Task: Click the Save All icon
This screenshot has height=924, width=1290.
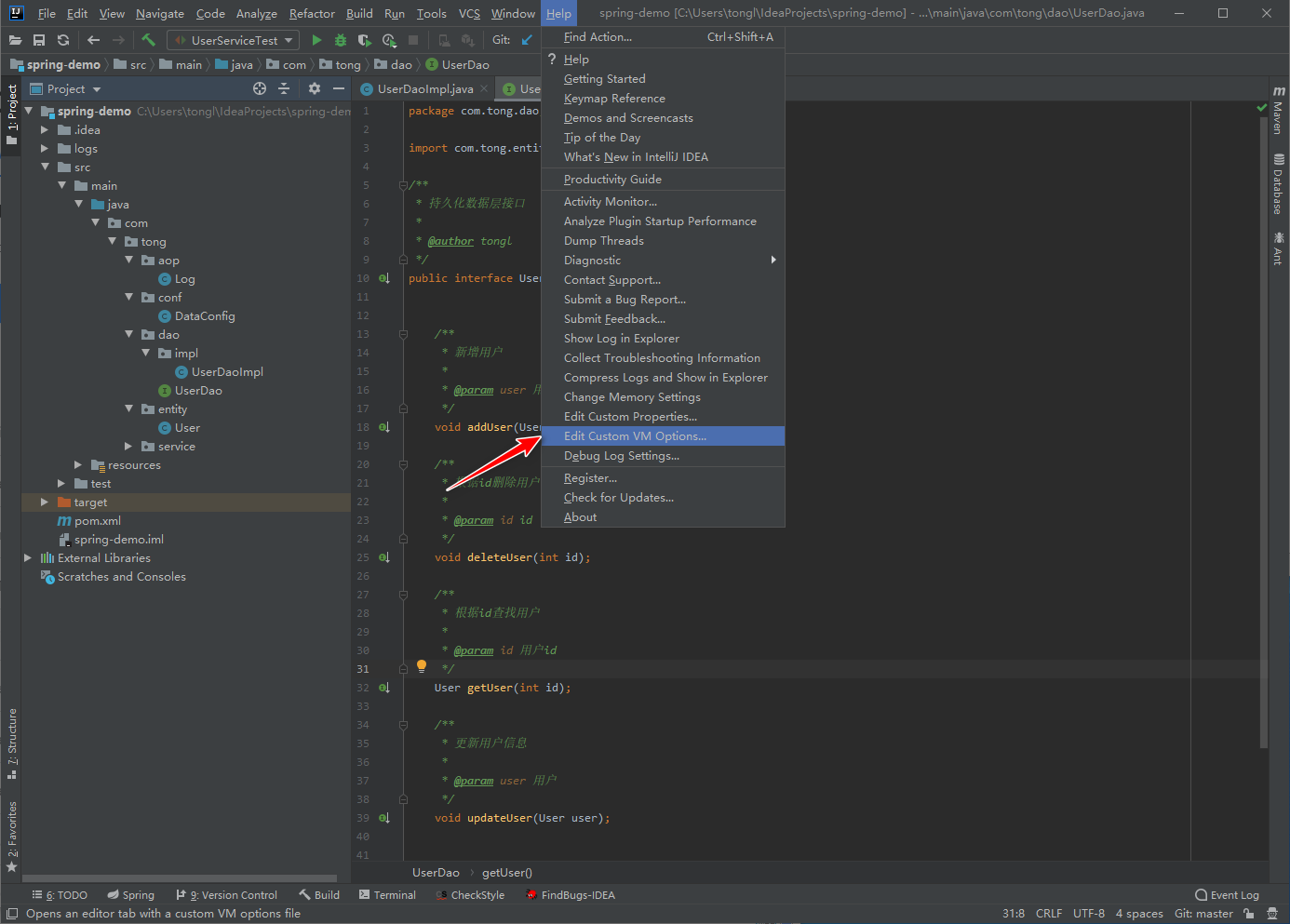Action: click(x=39, y=40)
